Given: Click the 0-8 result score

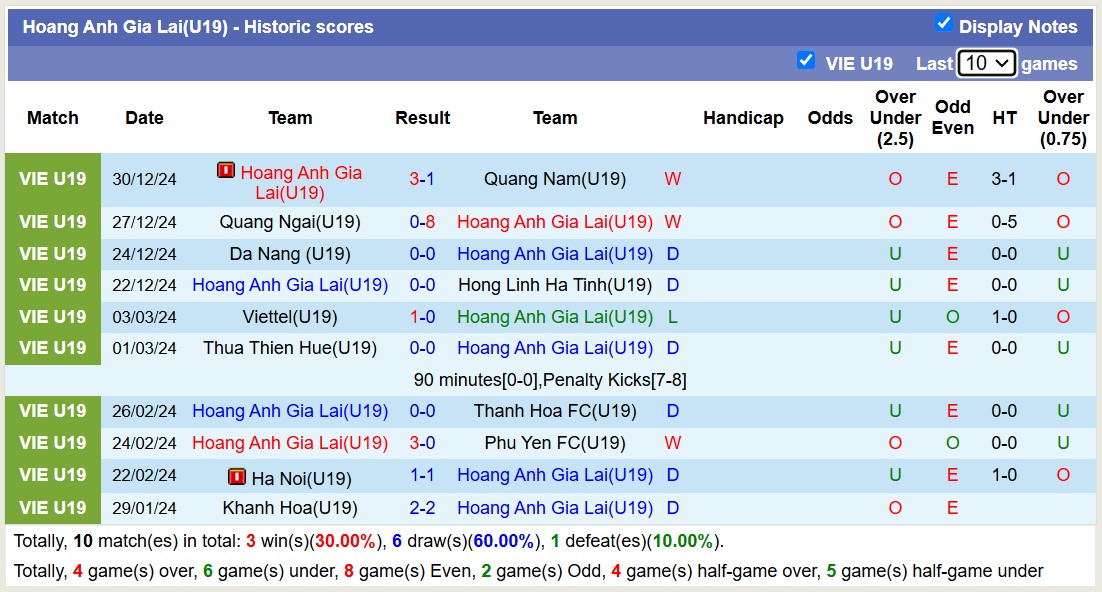Looking at the screenshot, I should pyautogui.click(x=422, y=222).
